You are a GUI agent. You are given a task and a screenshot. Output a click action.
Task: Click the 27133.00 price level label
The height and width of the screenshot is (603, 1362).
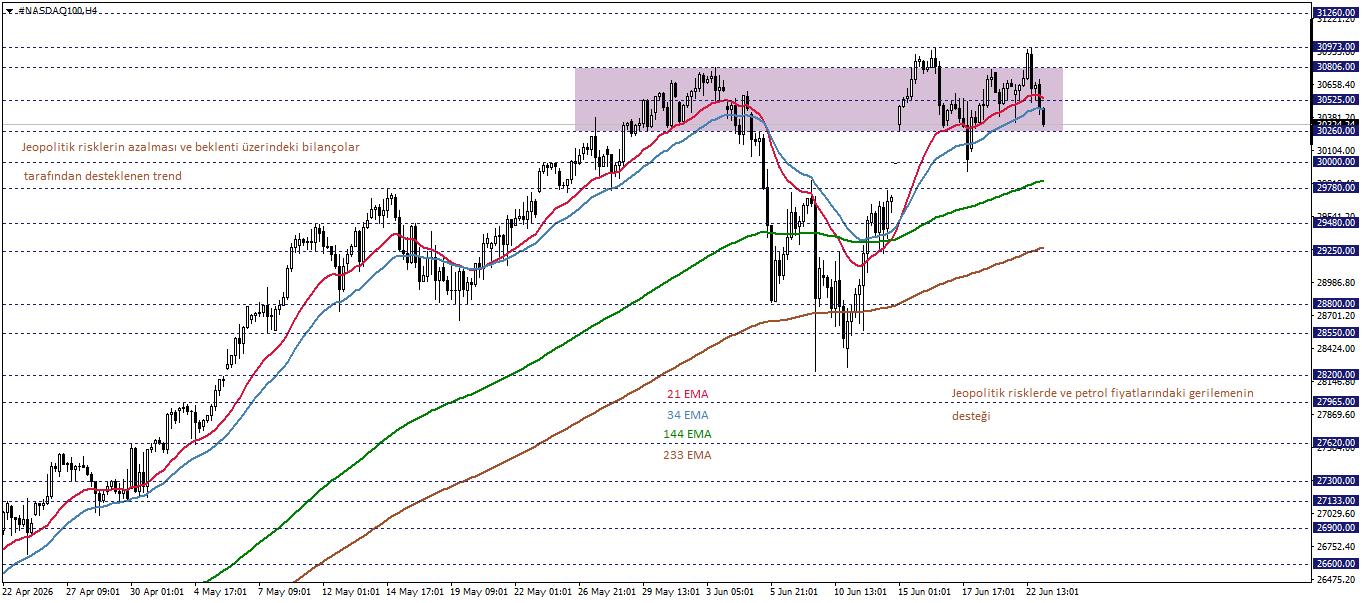[x=1336, y=500]
